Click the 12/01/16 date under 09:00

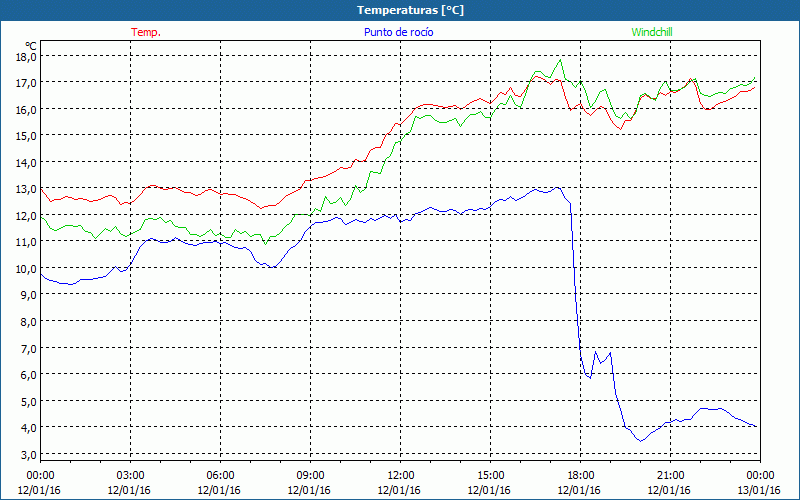pyautogui.click(x=309, y=490)
